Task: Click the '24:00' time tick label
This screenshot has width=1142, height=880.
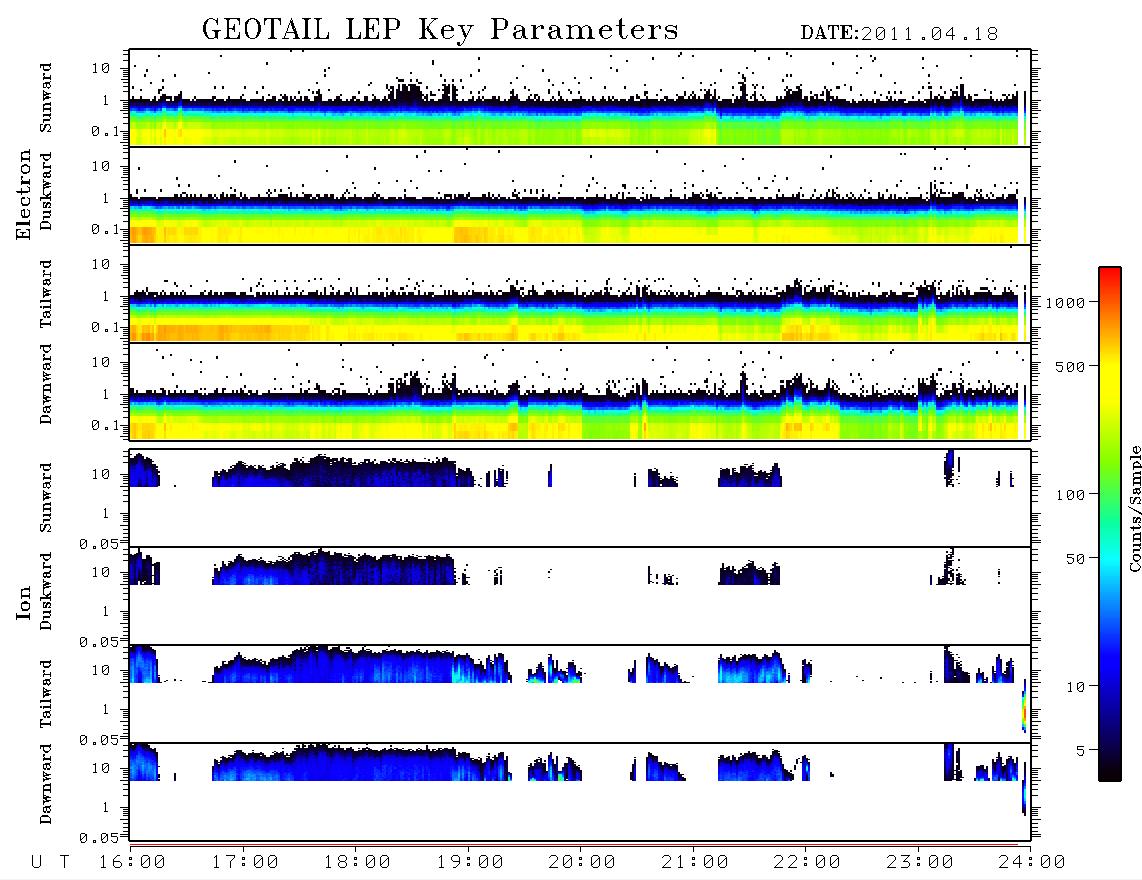Action: coord(1031,863)
